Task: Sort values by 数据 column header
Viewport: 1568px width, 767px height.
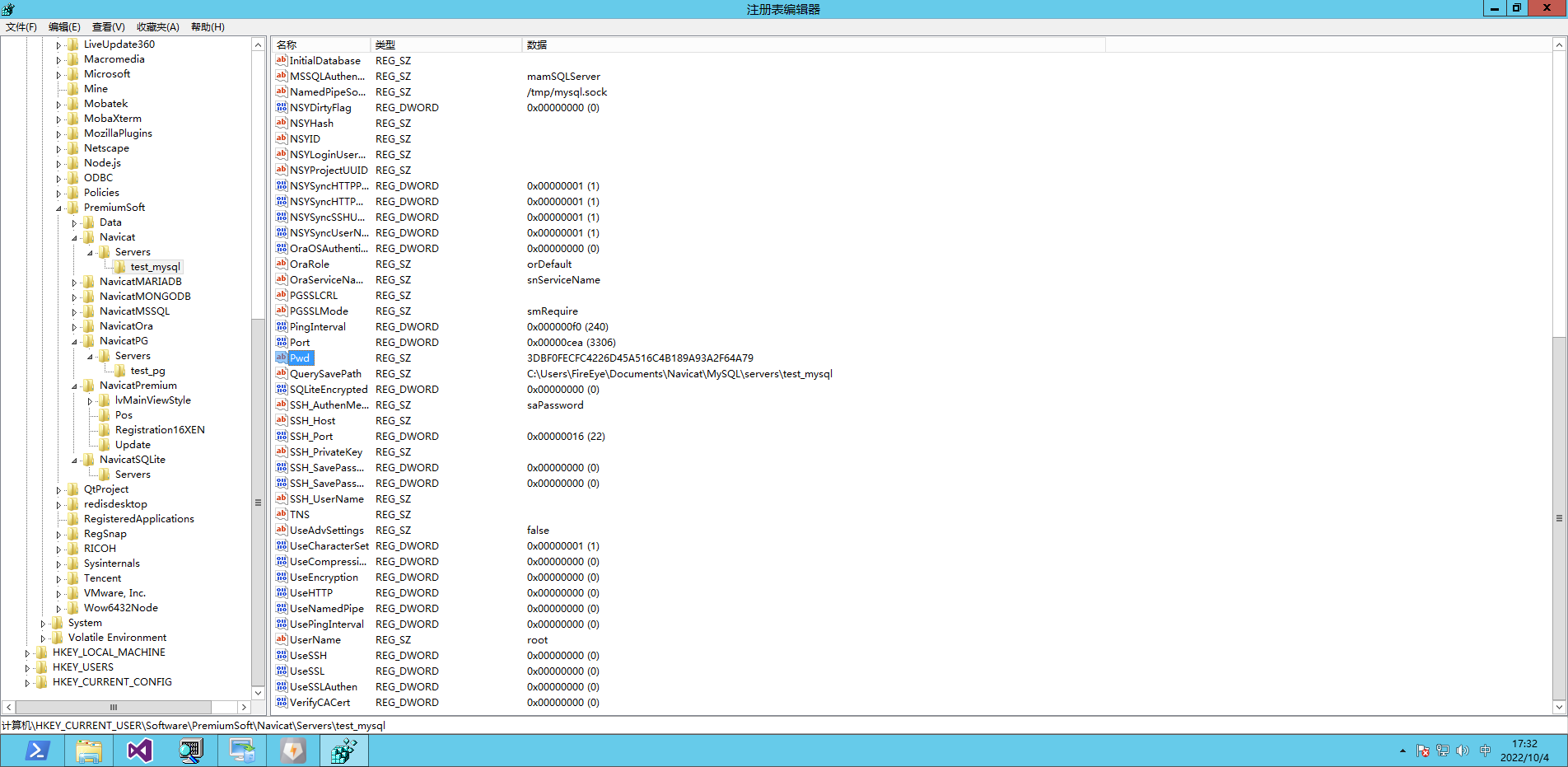Action: [814, 44]
